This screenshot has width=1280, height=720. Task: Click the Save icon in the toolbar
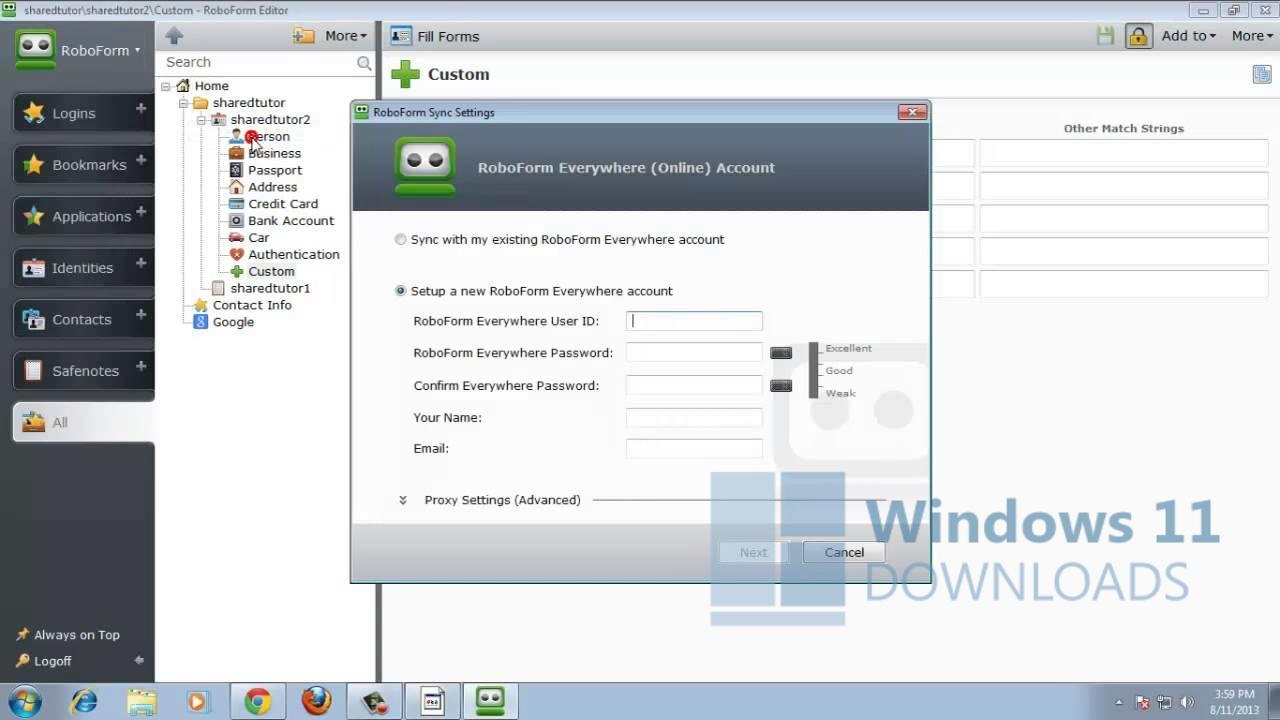1105,35
